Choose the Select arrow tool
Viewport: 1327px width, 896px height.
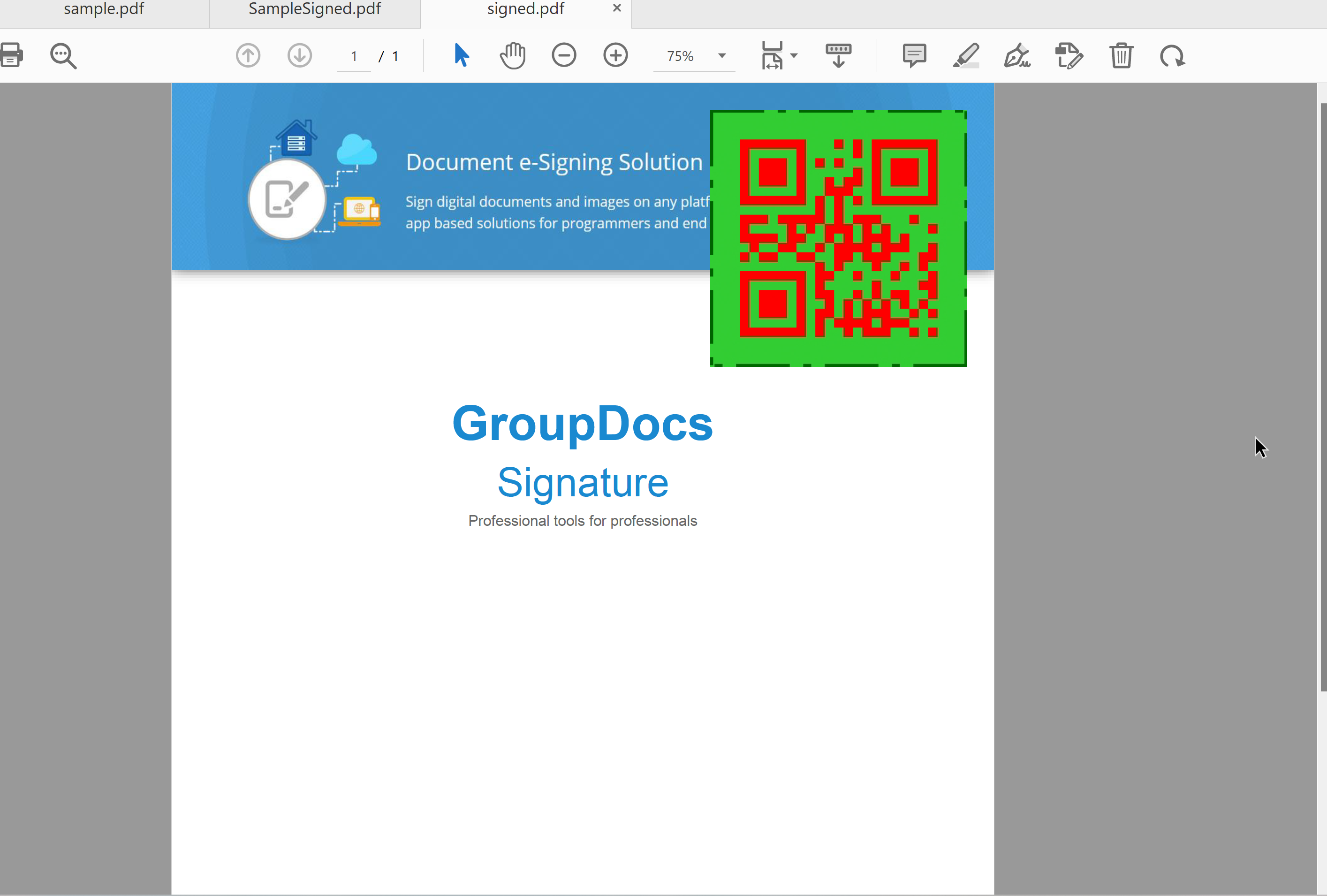coord(460,55)
